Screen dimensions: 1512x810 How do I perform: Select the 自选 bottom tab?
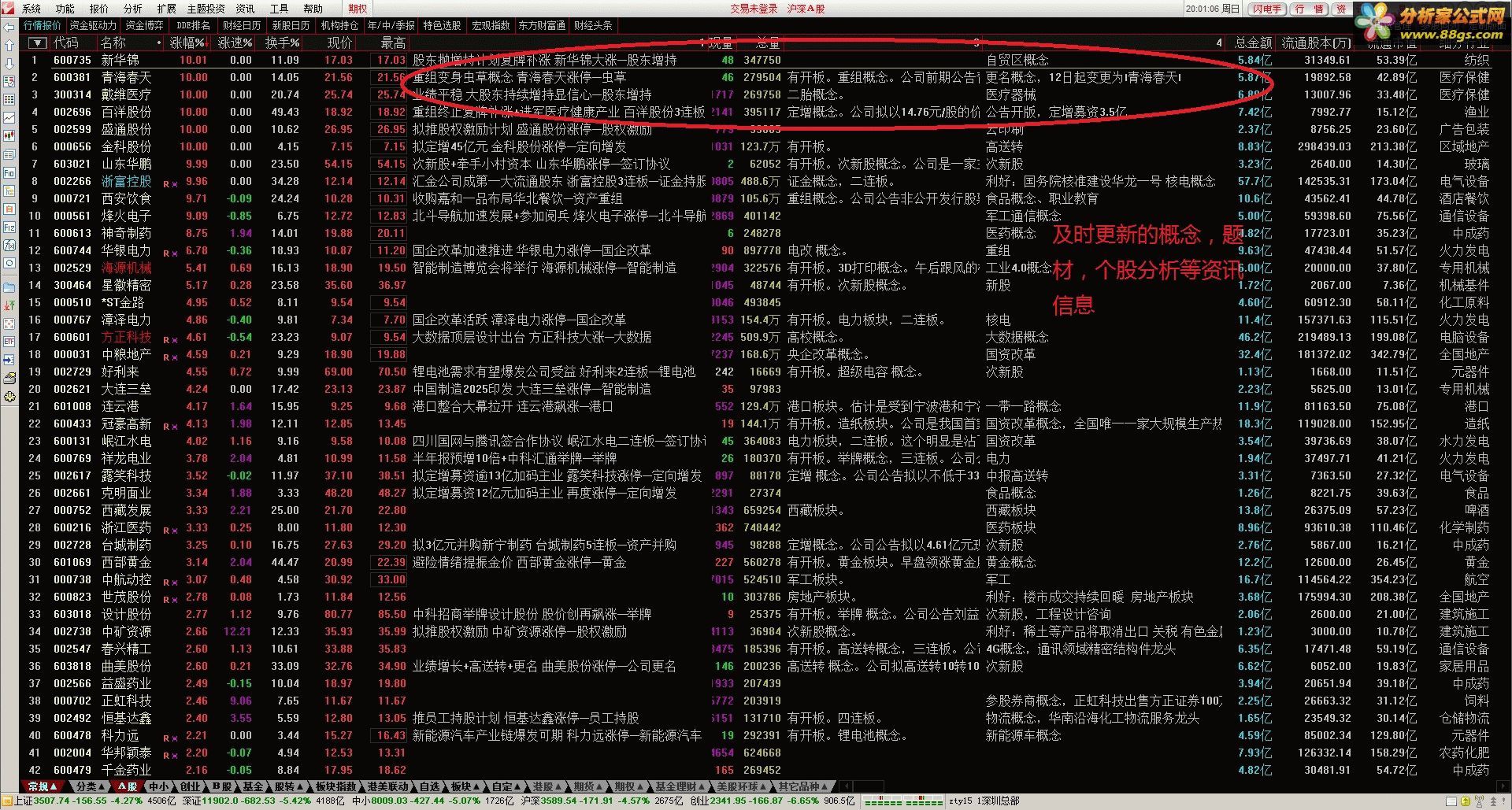click(x=429, y=786)
